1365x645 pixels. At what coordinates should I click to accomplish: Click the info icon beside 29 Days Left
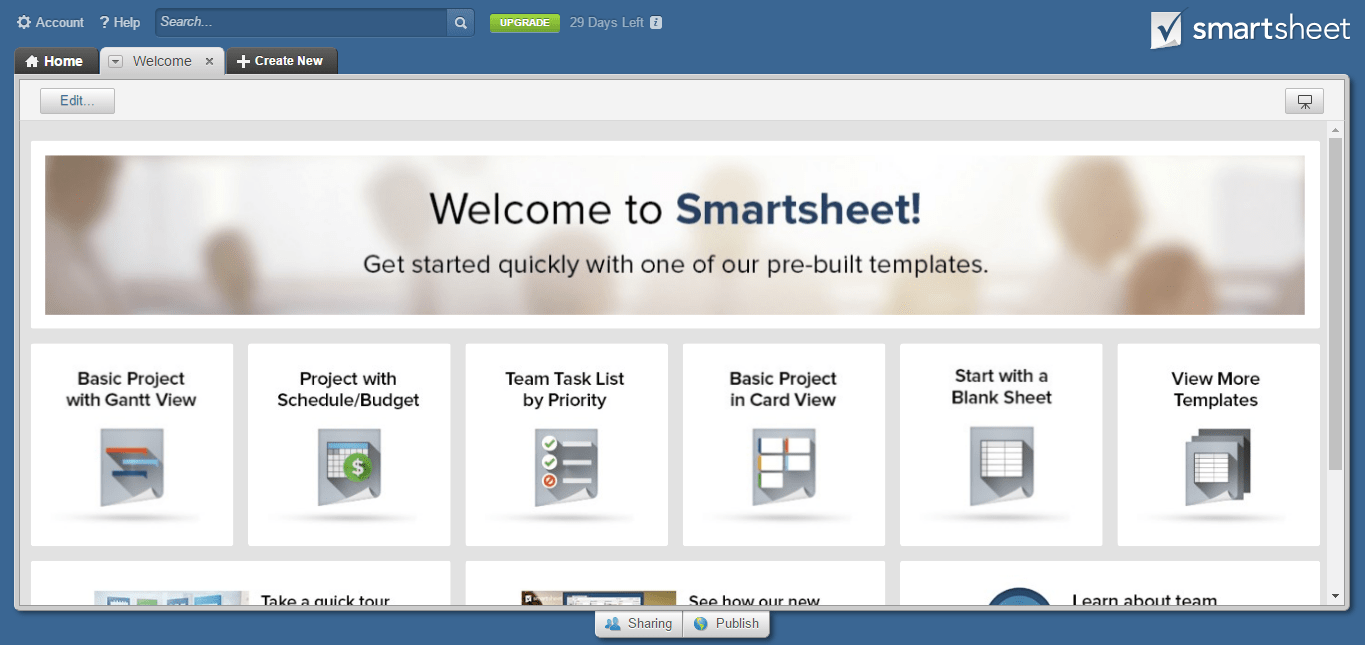pyautogui.click(x=656, y=22)
